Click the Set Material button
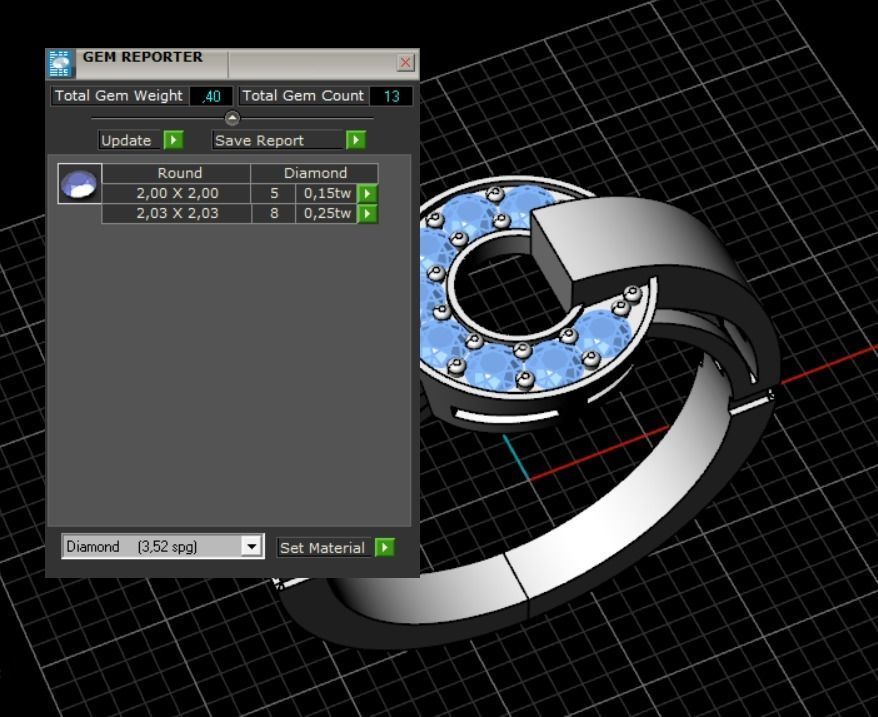 pos(325,547)
